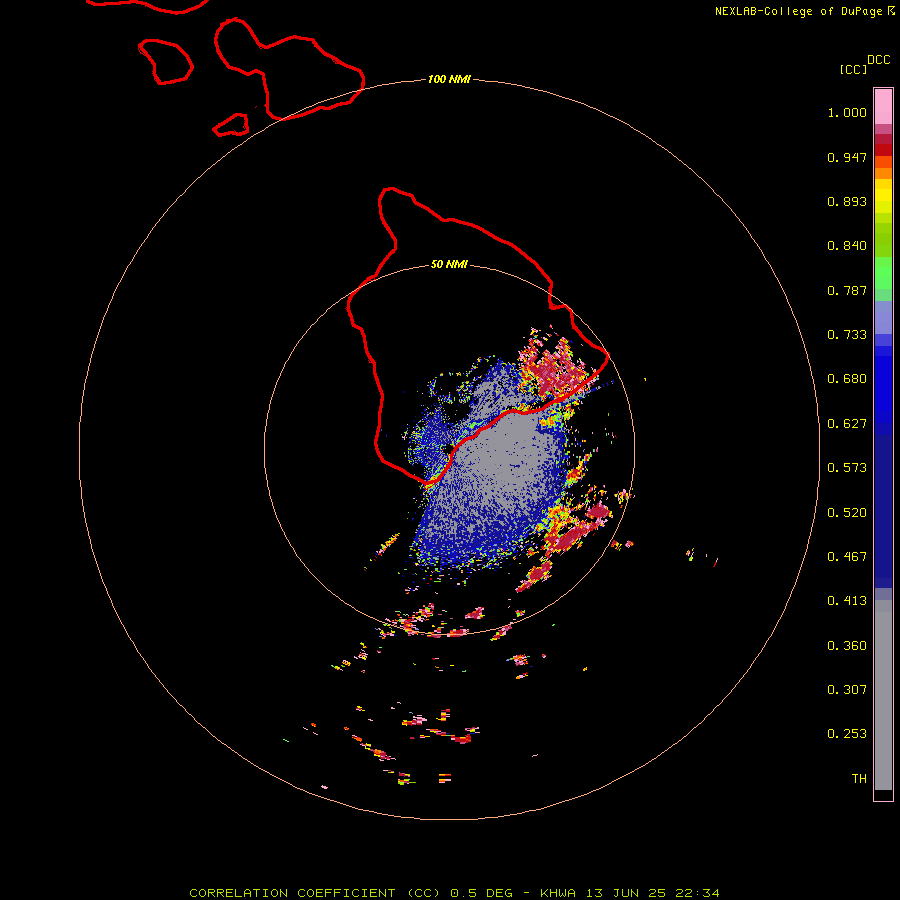Select the 0.360 legend value
This screenshot has height=900, width=900.
point(847,646)
